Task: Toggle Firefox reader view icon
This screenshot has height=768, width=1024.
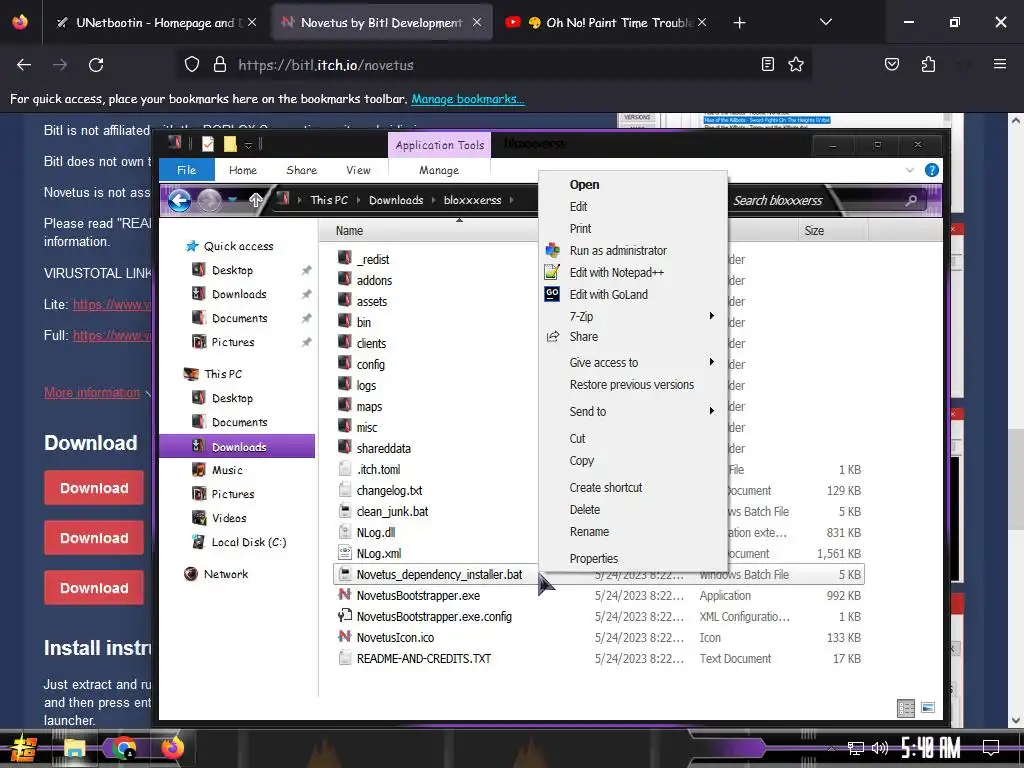Action: tap(768, 64)
